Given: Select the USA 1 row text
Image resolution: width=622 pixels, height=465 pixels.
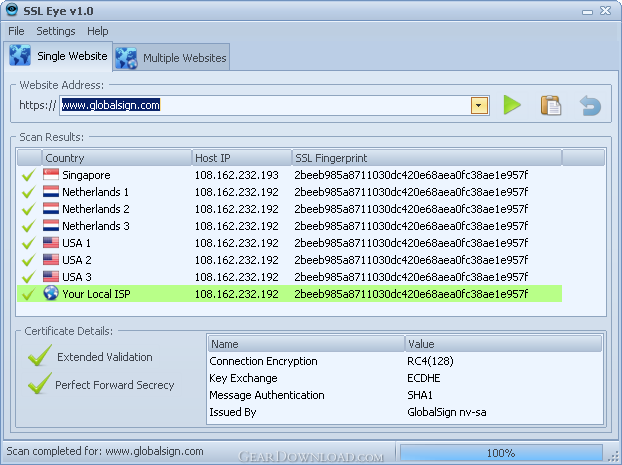Looking at the screenshot, I should (76, 243).
